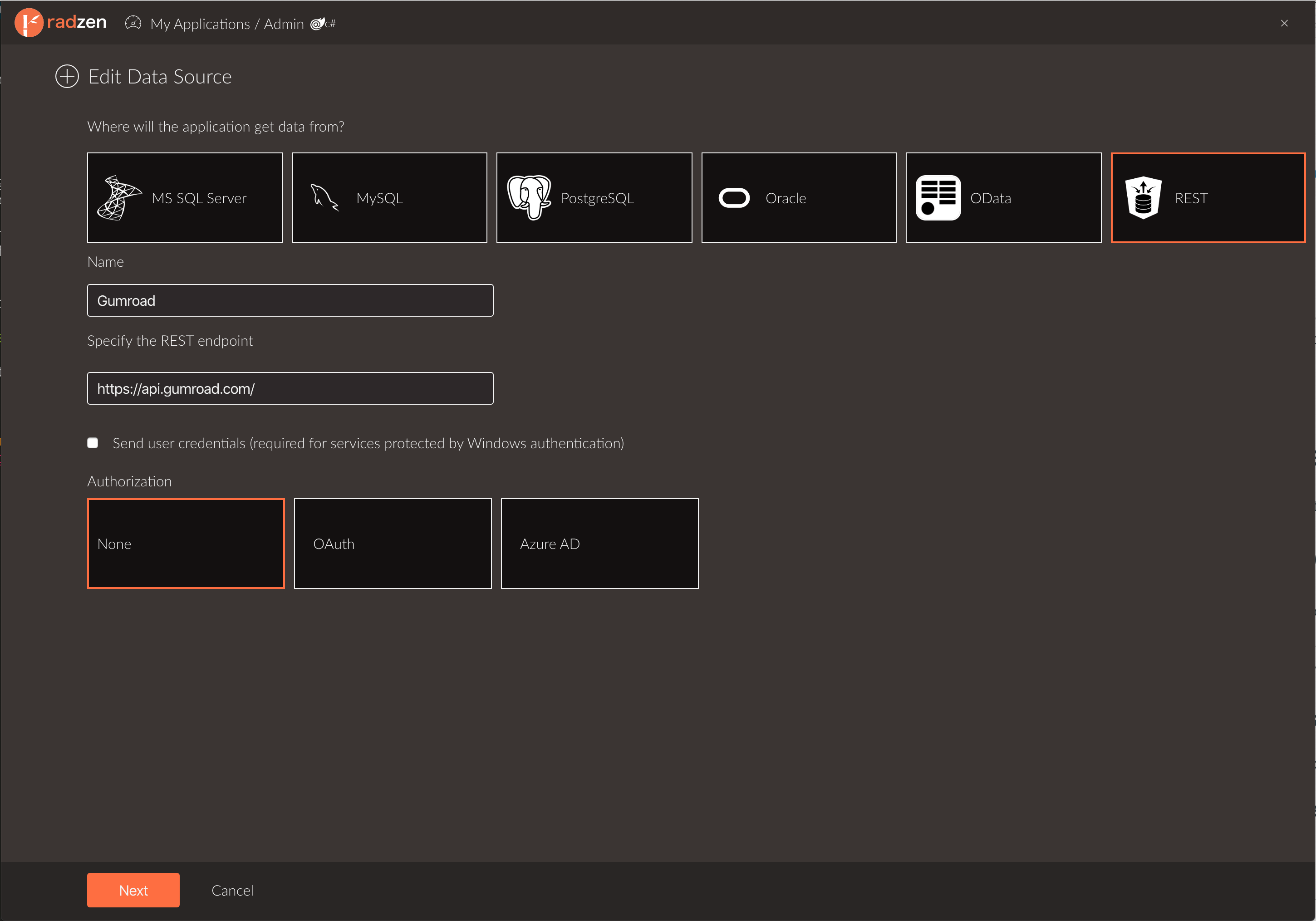Pick the PostgreSQL data source tile
The image size is (1316, 921).
[x=594, y=198]
